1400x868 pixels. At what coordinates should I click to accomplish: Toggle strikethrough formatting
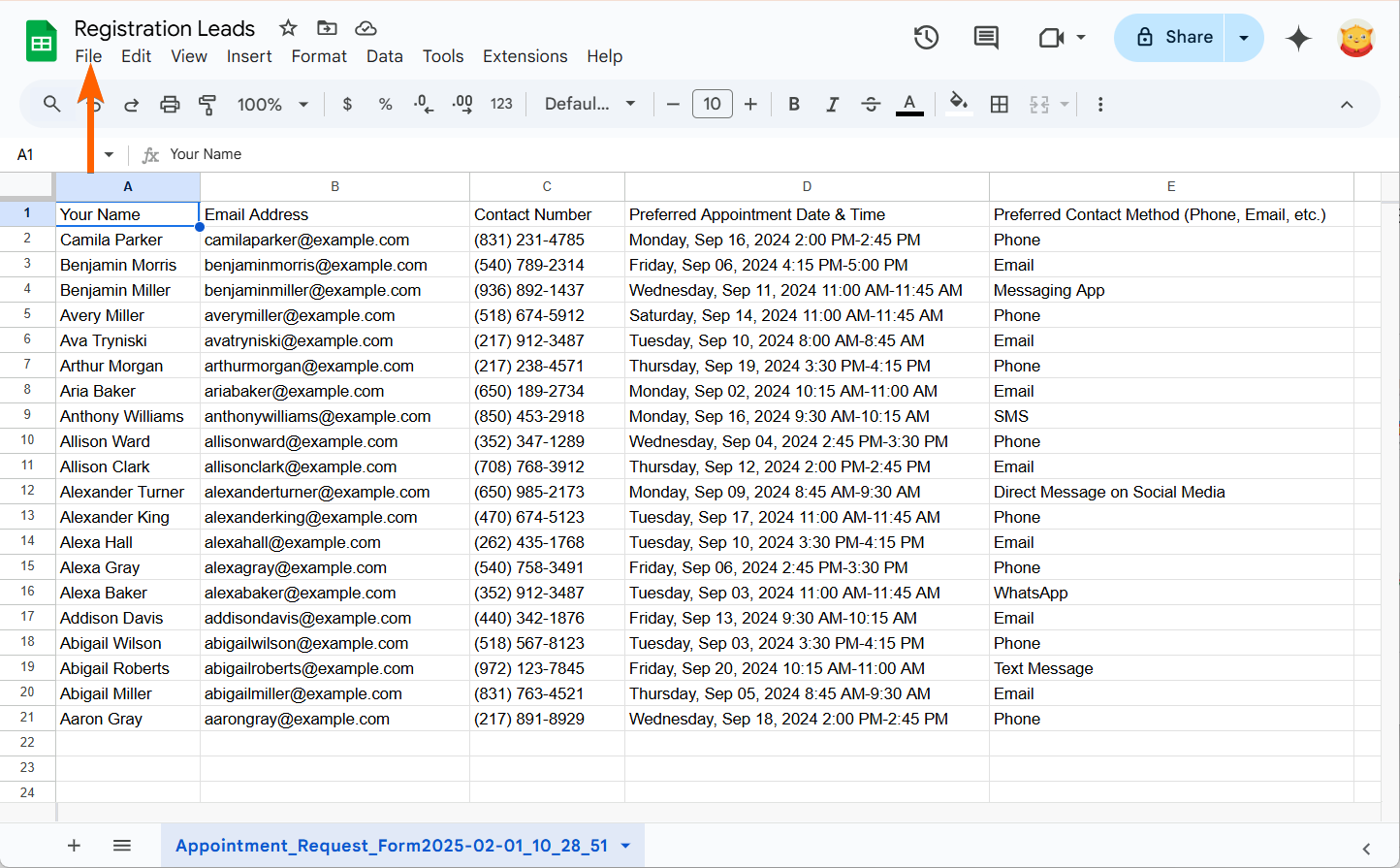pyautogui.click(x=871, y=105)
